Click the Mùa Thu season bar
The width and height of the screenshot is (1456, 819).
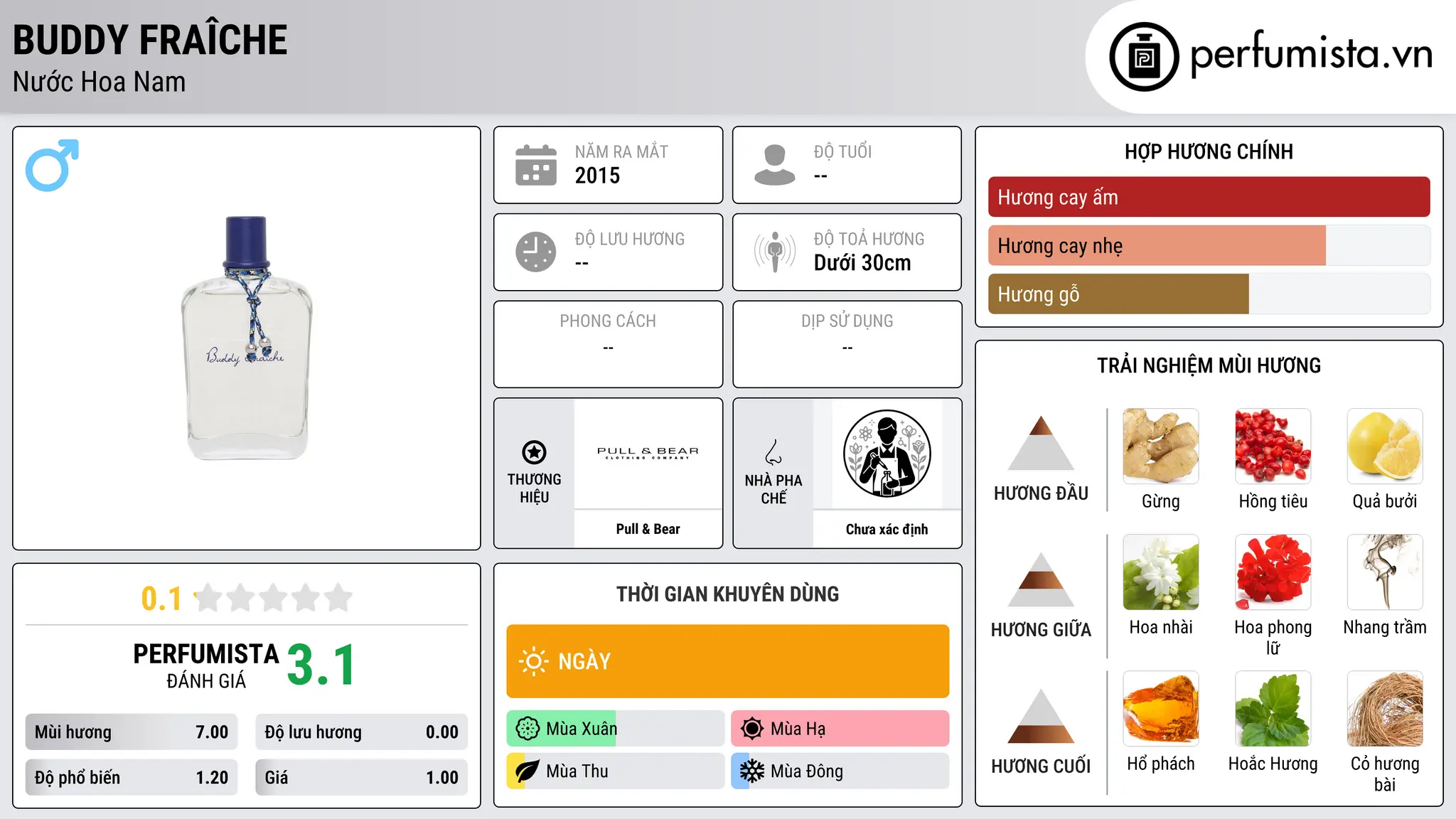coord(615,771)
